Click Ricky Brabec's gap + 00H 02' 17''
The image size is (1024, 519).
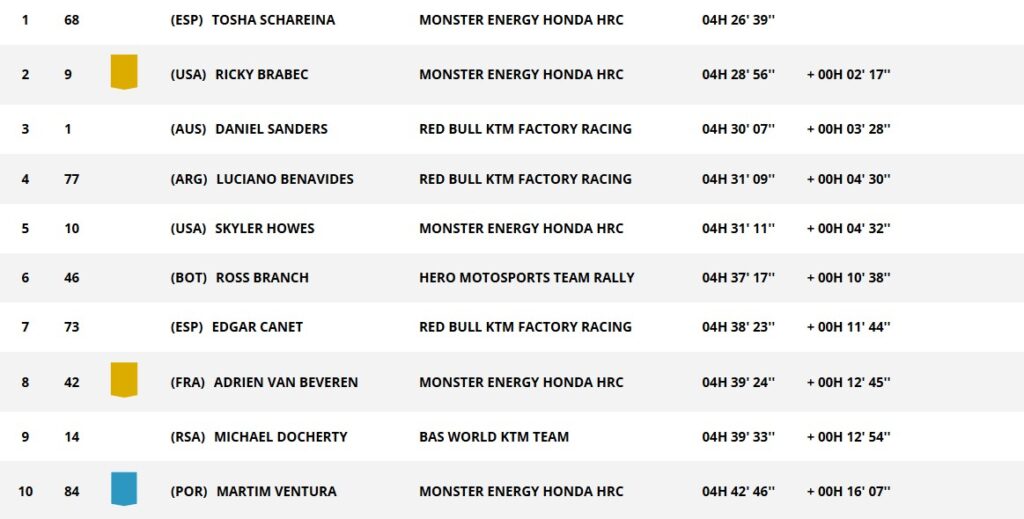pos(848,75)
